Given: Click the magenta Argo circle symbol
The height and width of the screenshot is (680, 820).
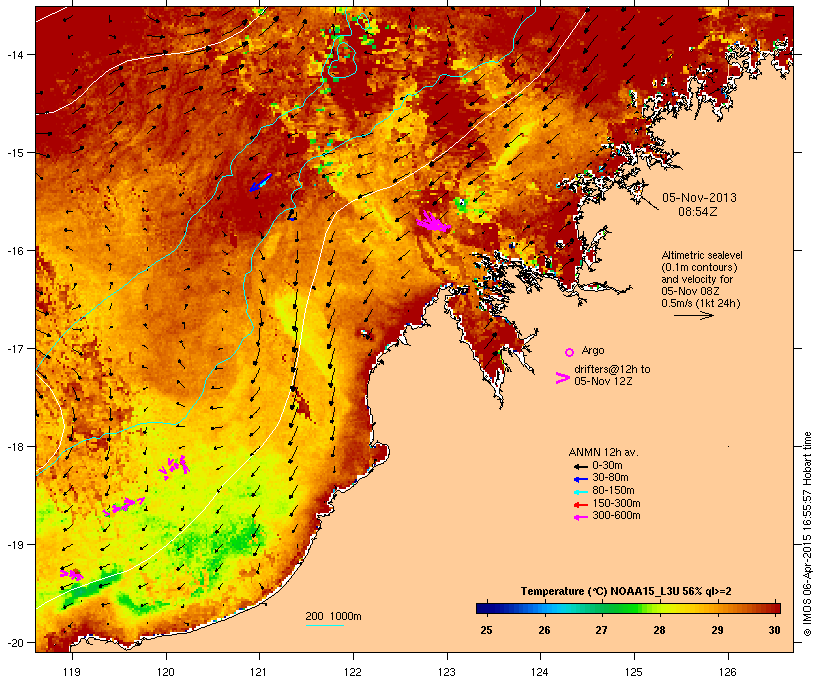Looking at the screenshot, I should [570, 352].
